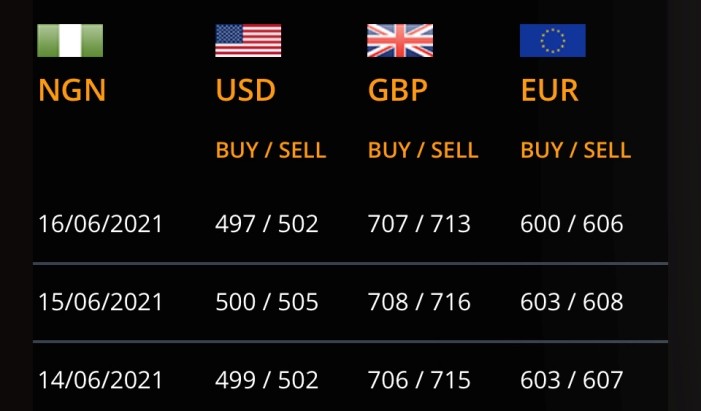Viewport: 701px width, 411px height.
Task: Click BUY / SELL label under EUR
Action: coord(576,150)
